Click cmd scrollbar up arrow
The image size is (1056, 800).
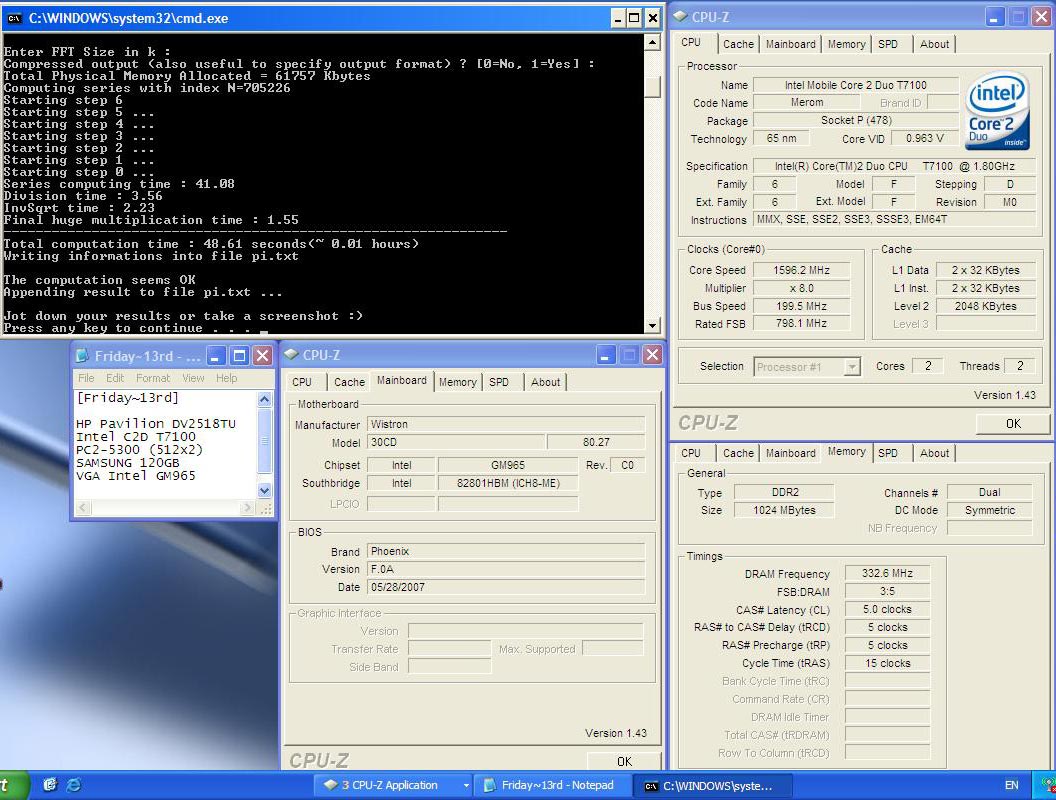652,42
